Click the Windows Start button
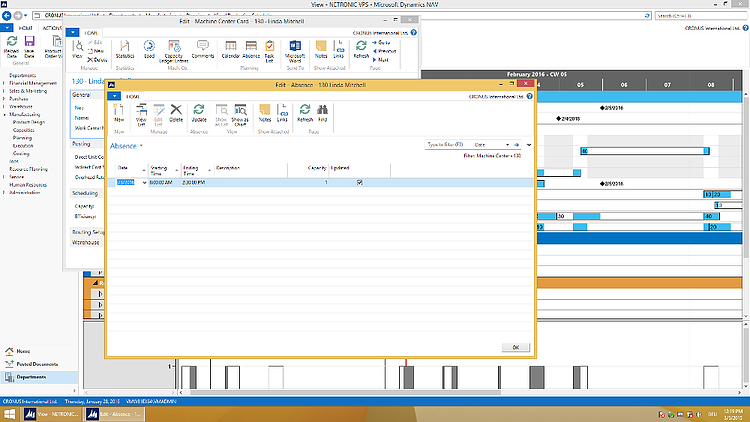Screen dimensions: 750x422 pos(9,414)
